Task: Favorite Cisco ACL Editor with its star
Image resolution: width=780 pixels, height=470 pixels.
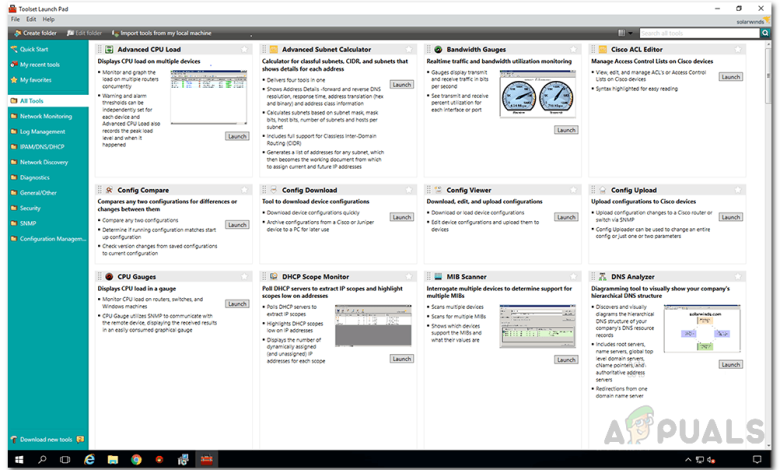Action: click(738, 49)
